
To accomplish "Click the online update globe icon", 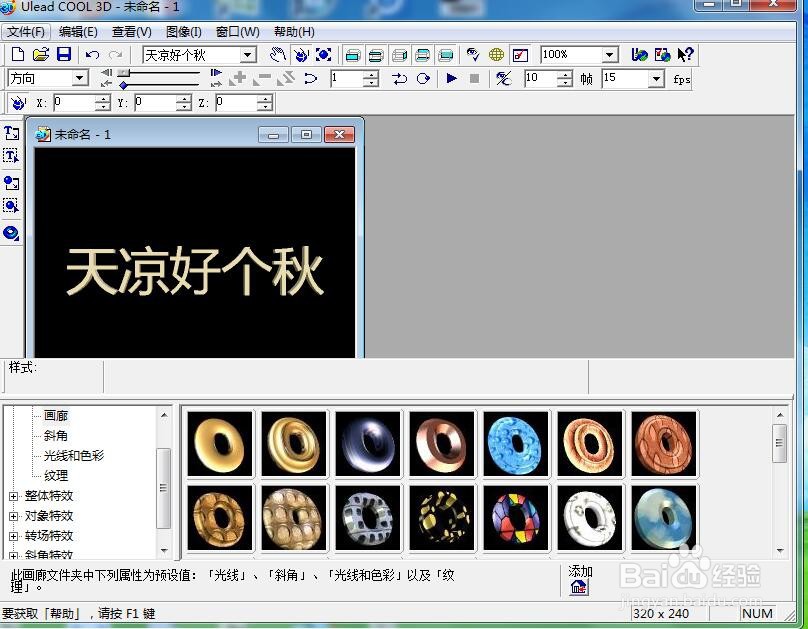I will (x=662, y=55).
